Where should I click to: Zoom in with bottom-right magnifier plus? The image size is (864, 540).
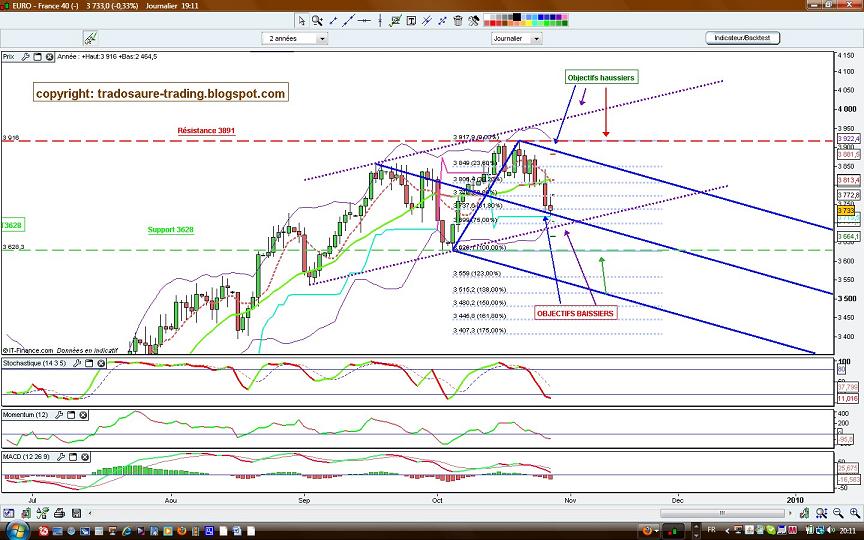point(854,514)
